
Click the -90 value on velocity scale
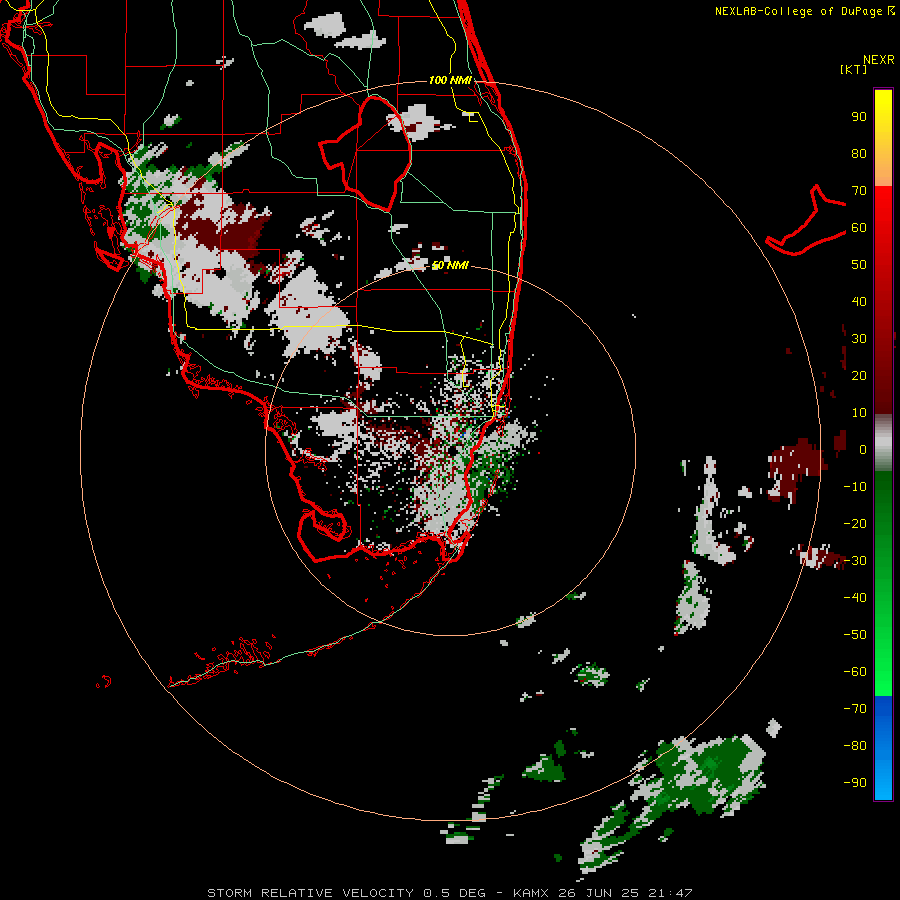(855, 783)
